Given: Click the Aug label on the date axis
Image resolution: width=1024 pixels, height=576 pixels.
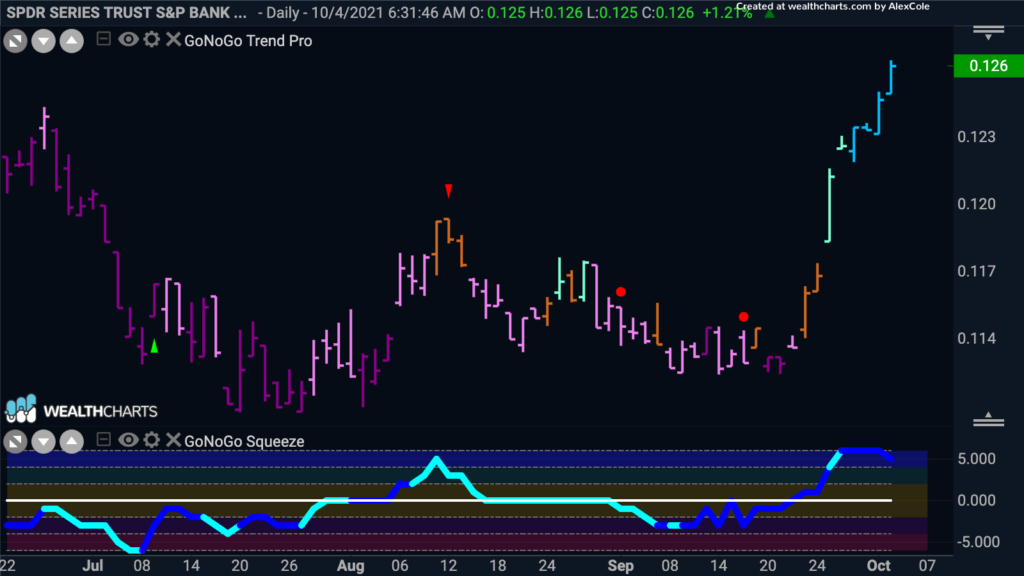Looking at the screenshot, I should [351, 566].
